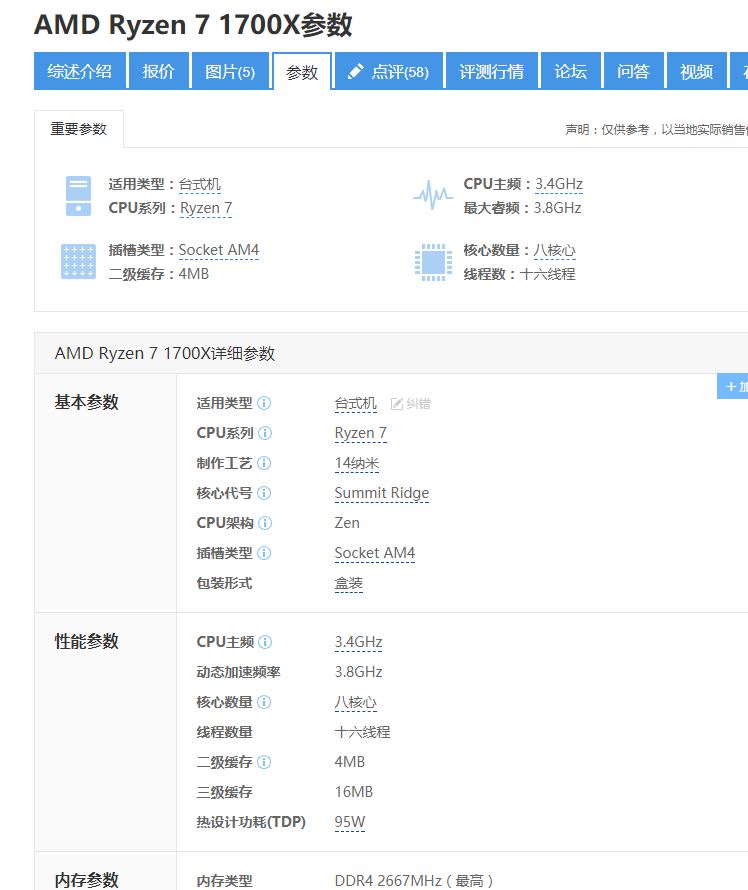Click info icon next to CPU架构
The image size is (748, 890).
pos(265,523)
